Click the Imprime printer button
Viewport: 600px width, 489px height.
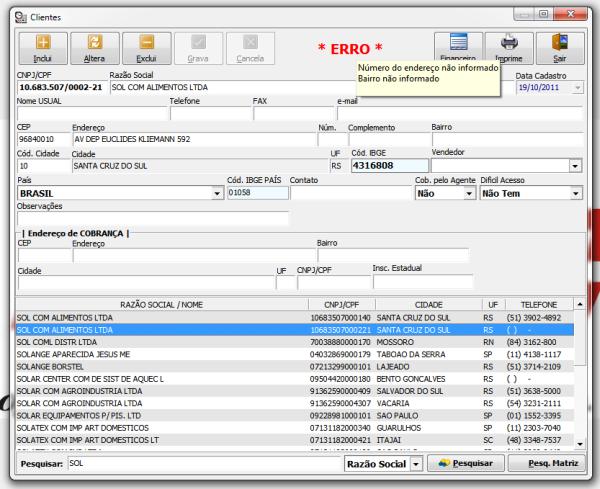click(509, 49)
